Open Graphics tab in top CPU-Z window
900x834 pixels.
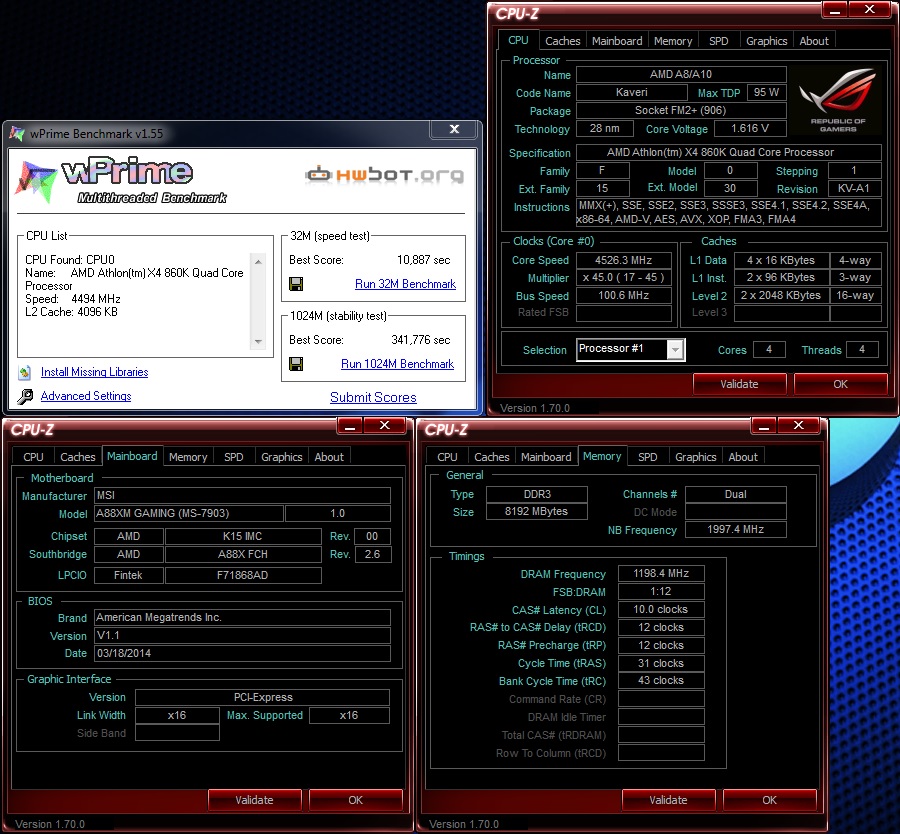[x=766, y=41]
